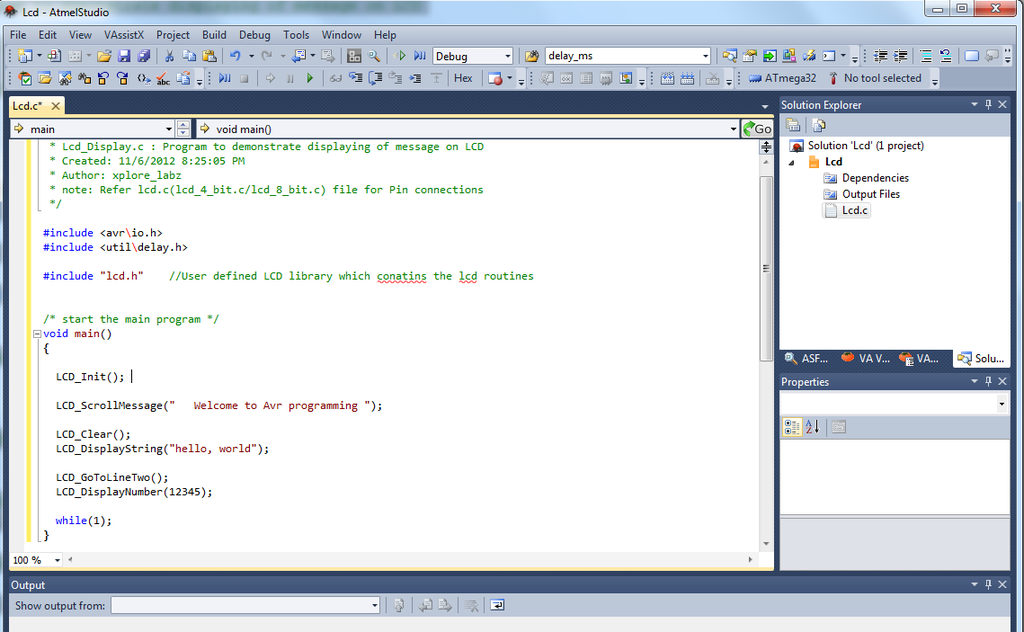Collapse the void main() code block
The height and width of the screenshot is (632, 1024).
tap(37, 334)
